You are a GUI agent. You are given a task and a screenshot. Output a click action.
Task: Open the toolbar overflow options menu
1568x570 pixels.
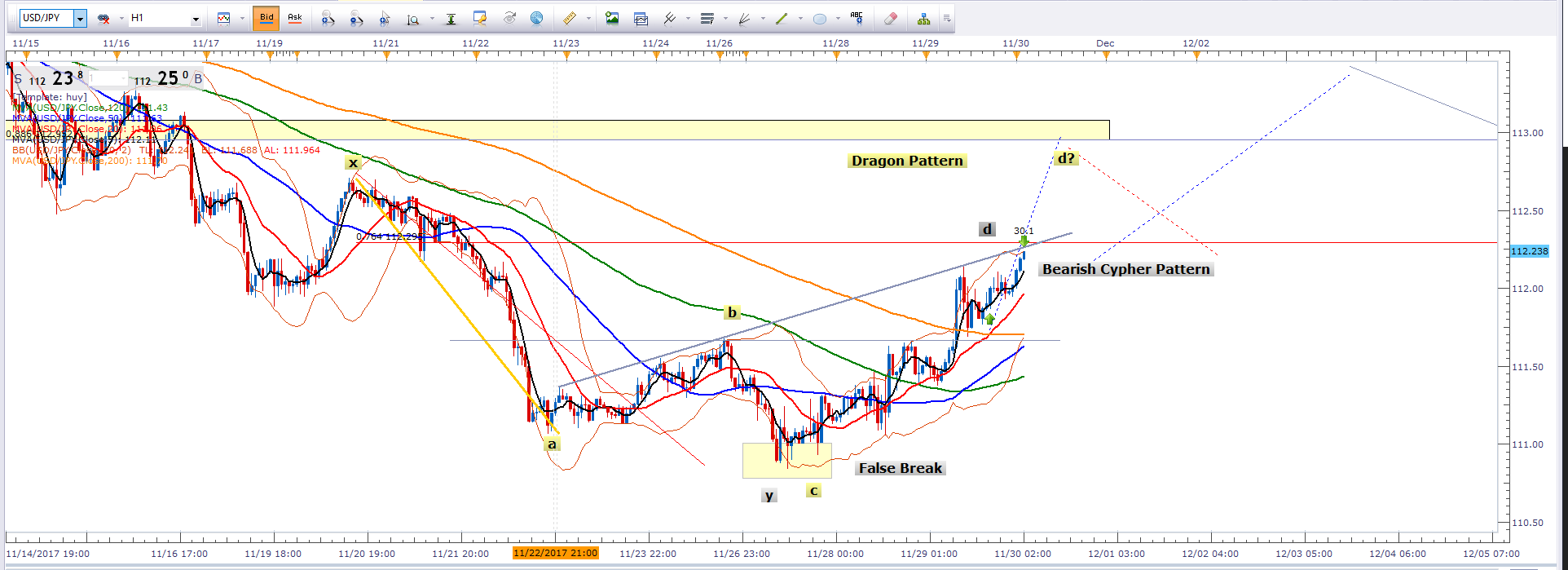click(947, 18)
